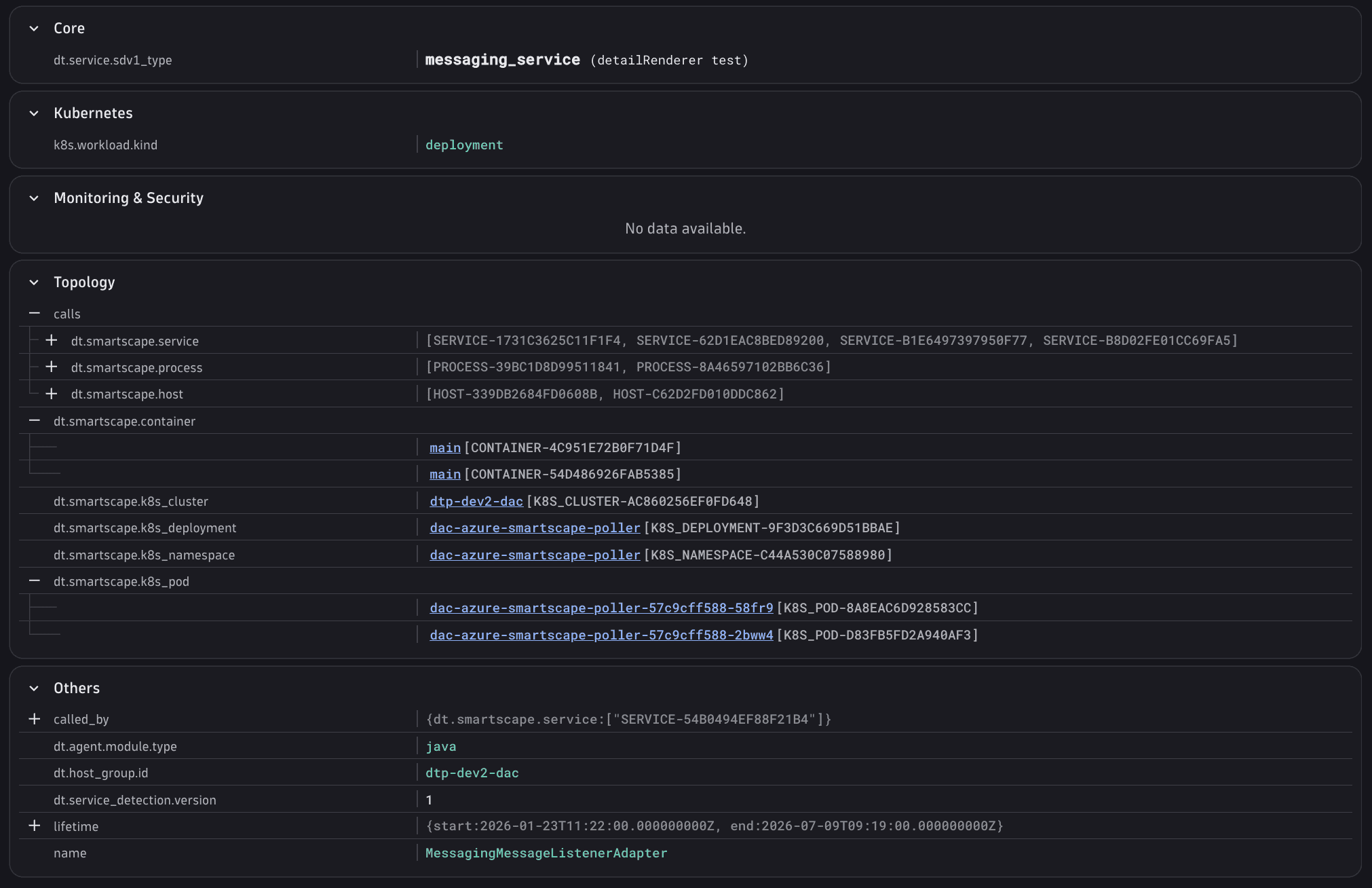Select the called_by SERVICE-54B0494EF88F21B4 value
The width and height of the screenshot is (1372, 888).
(x=628, y=719)
